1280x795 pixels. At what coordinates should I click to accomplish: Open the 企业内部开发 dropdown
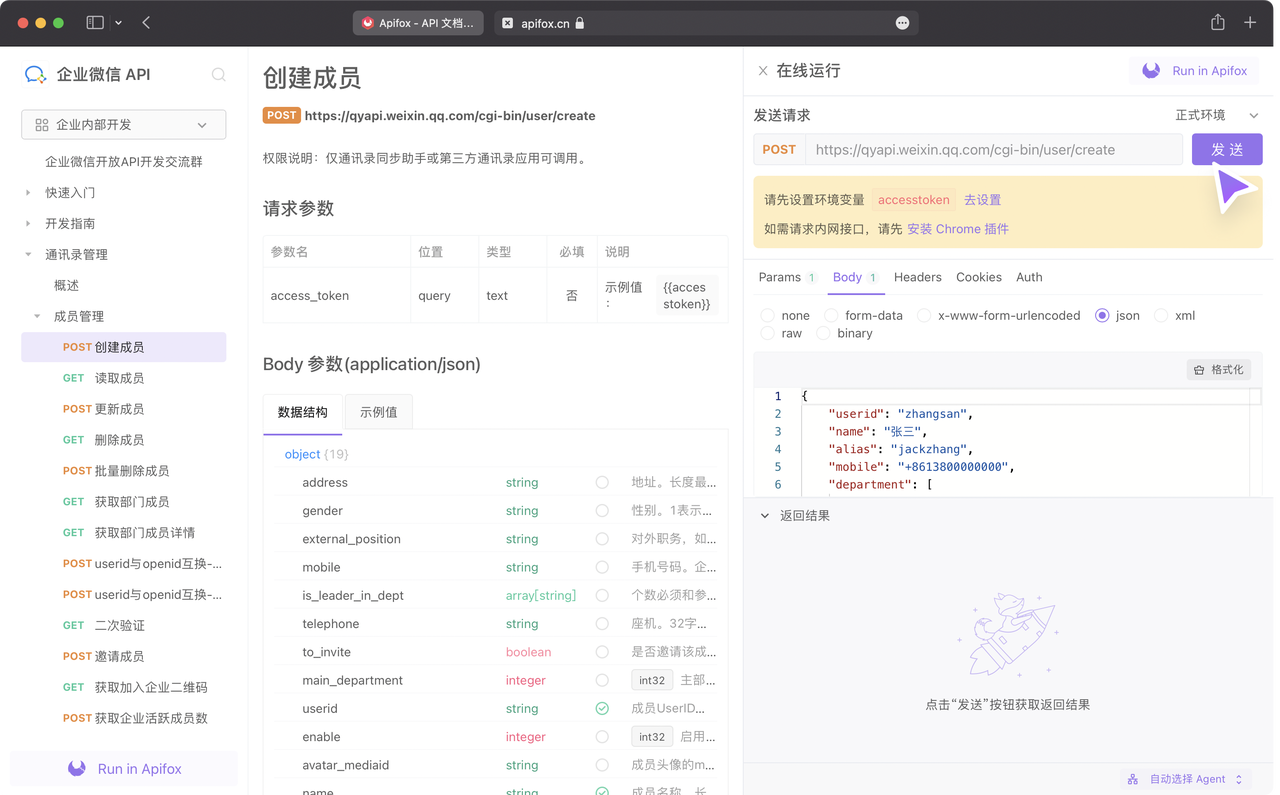pos(123,125)
